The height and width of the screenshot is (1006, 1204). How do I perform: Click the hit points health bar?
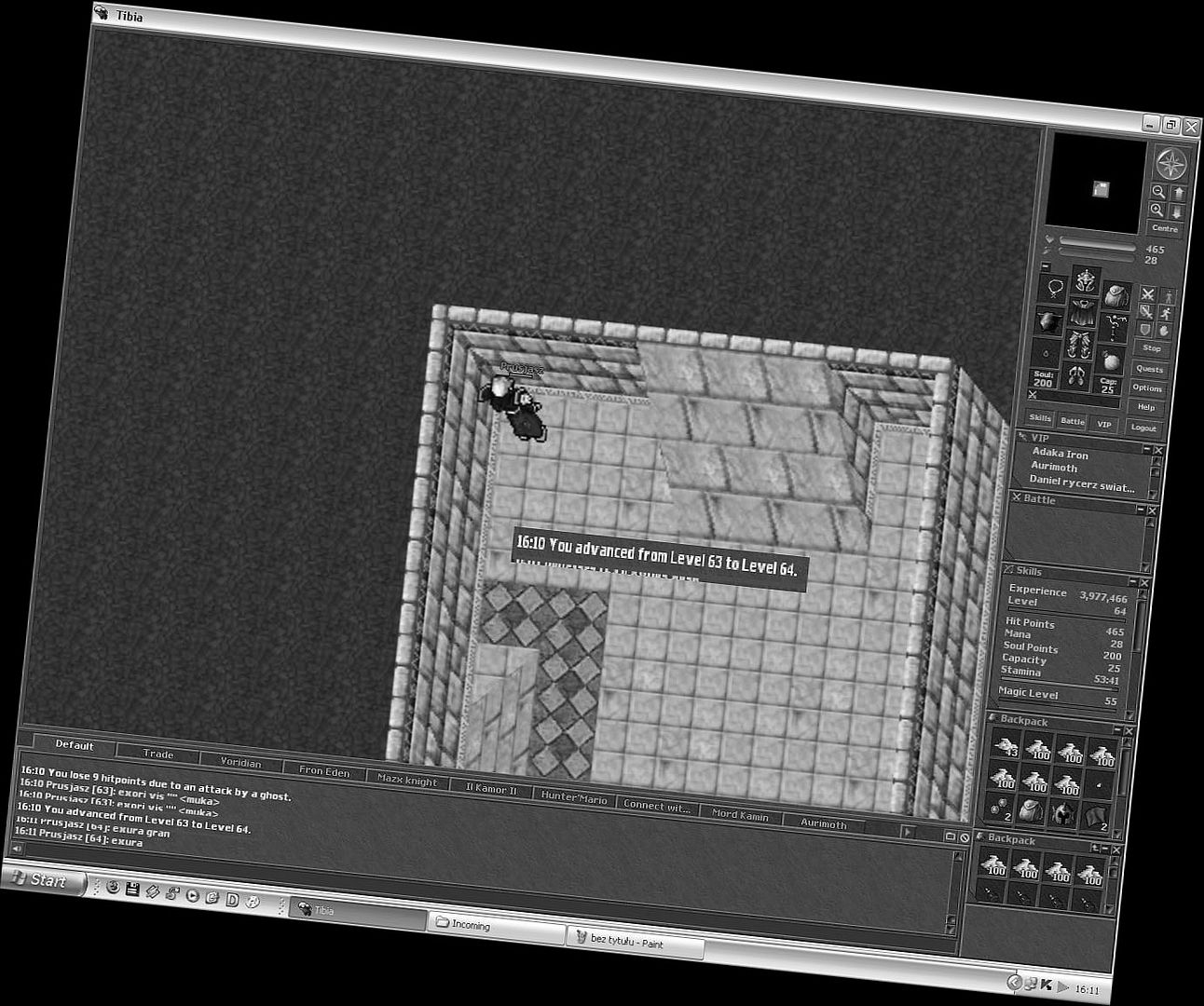point(1097,243)
